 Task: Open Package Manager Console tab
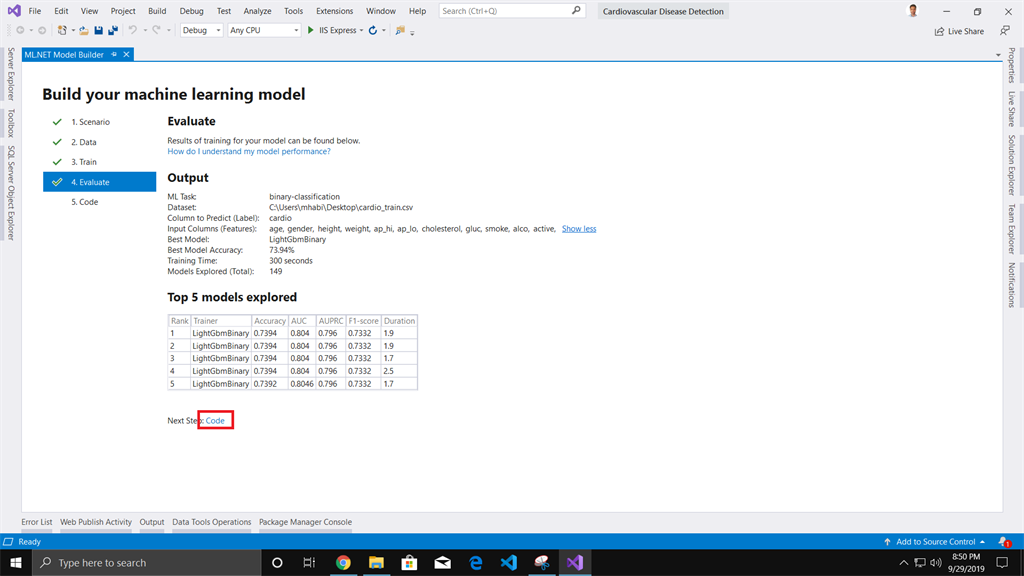point(305,522)
